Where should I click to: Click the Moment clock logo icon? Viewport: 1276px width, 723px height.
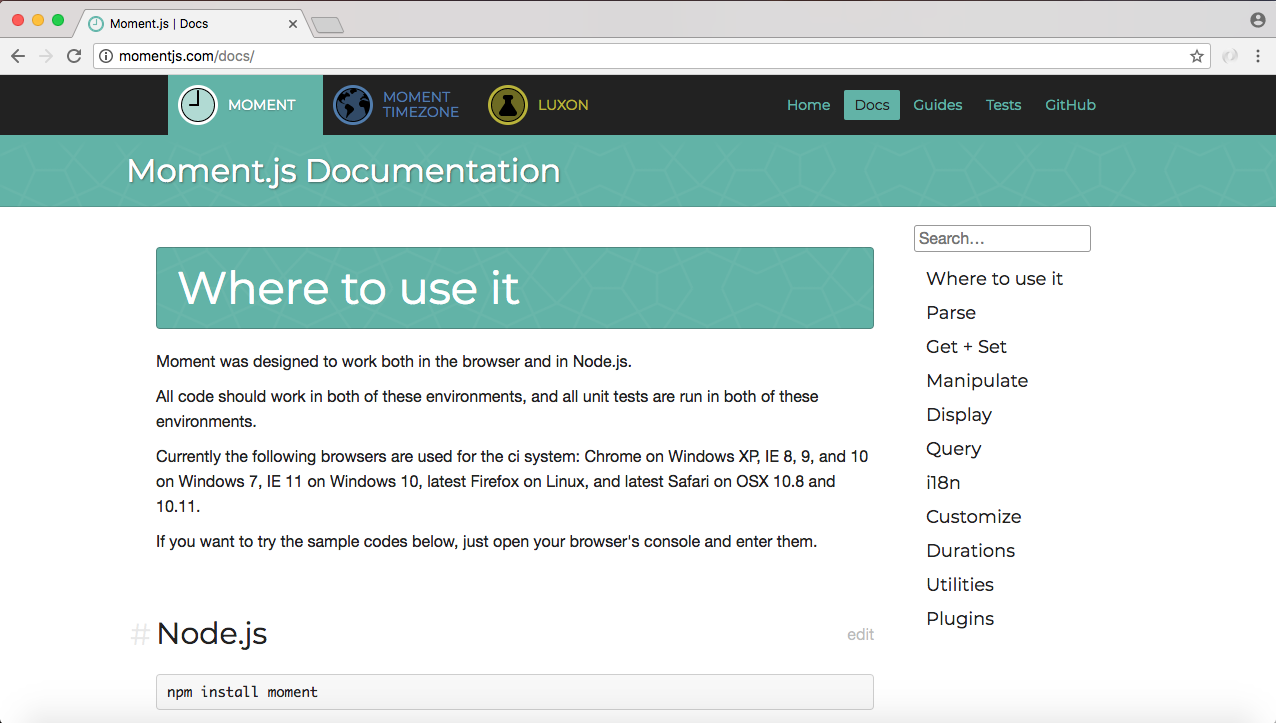coord(198,105)
